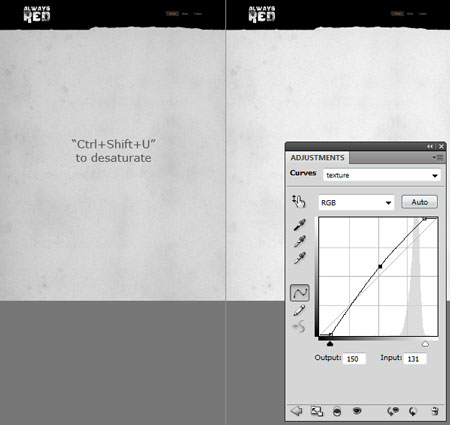Select the top-right curve control point

(x=424, y=218)
